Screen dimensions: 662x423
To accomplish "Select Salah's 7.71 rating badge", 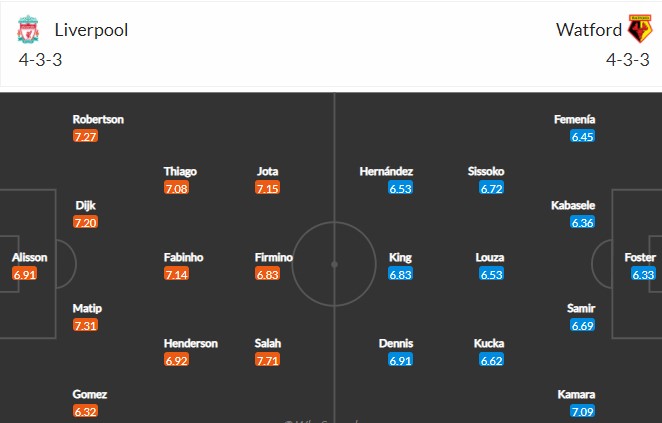I will coord(267,359).
